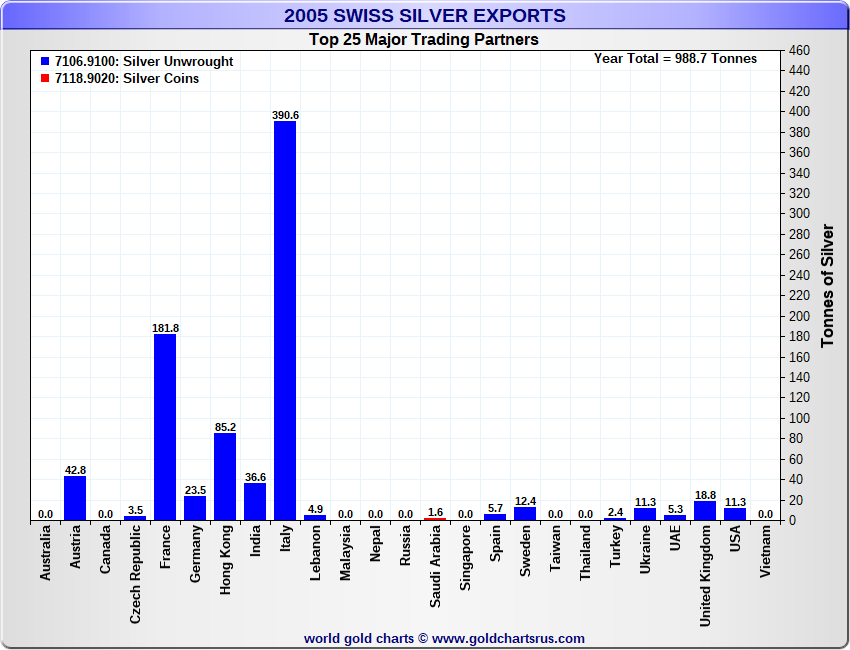The image size is (850, 650).
Task: Click the 'Spain' x-axis label
Action: 495,543
